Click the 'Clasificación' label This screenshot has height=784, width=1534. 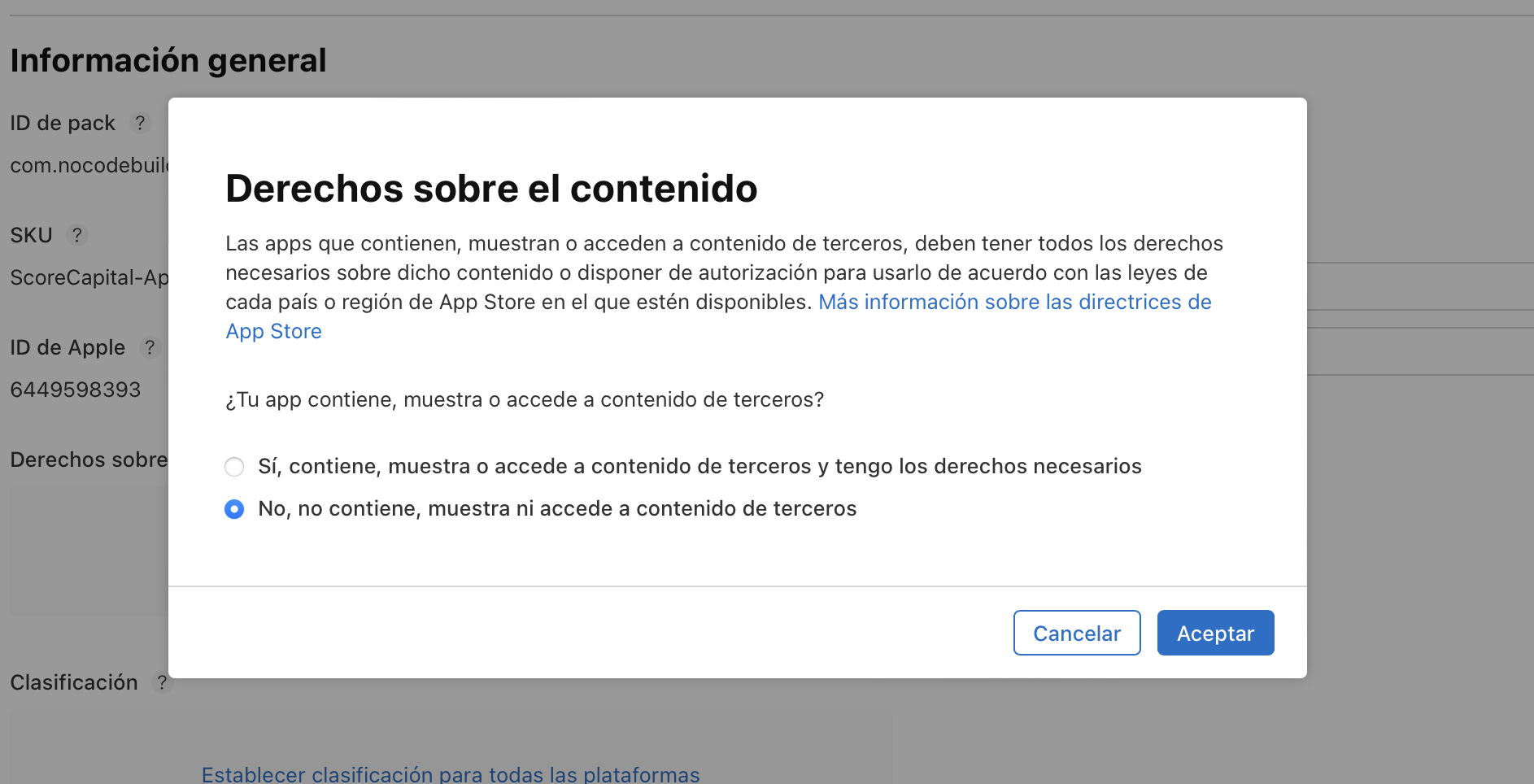pos(74,682)
